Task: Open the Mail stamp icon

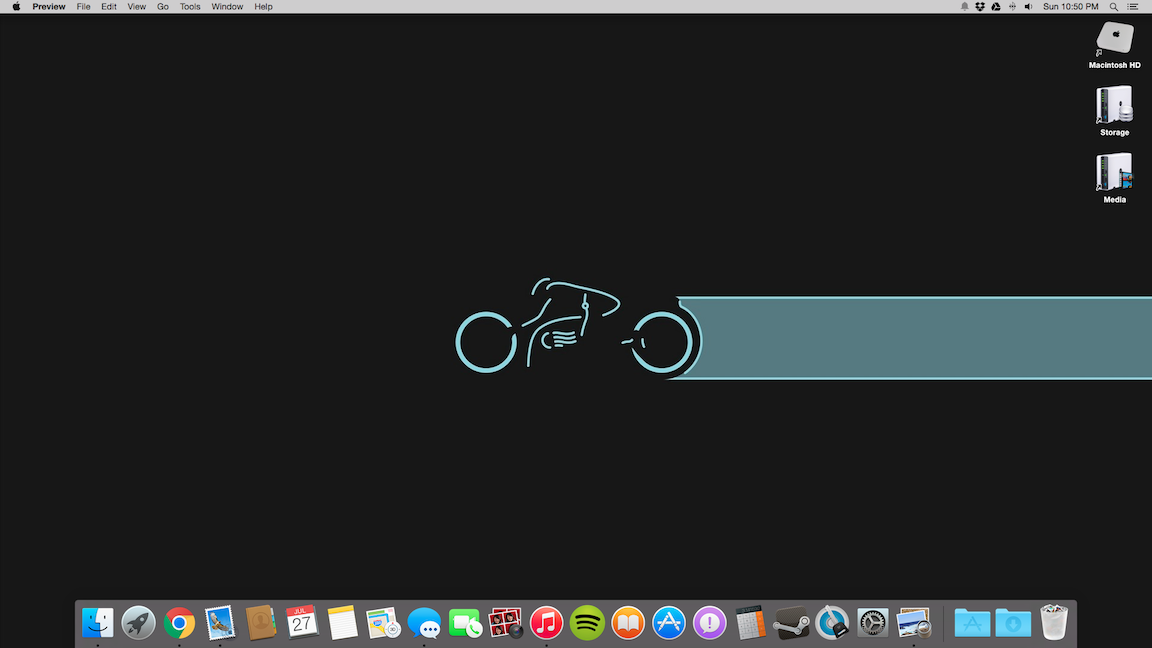Action: 220,623
